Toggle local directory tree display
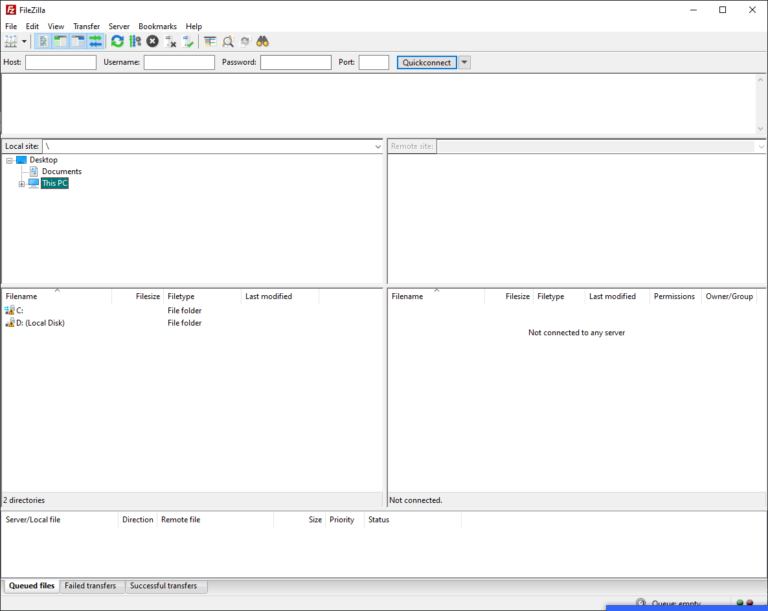This screenshot has height=611, width=768. pos(61,41)
